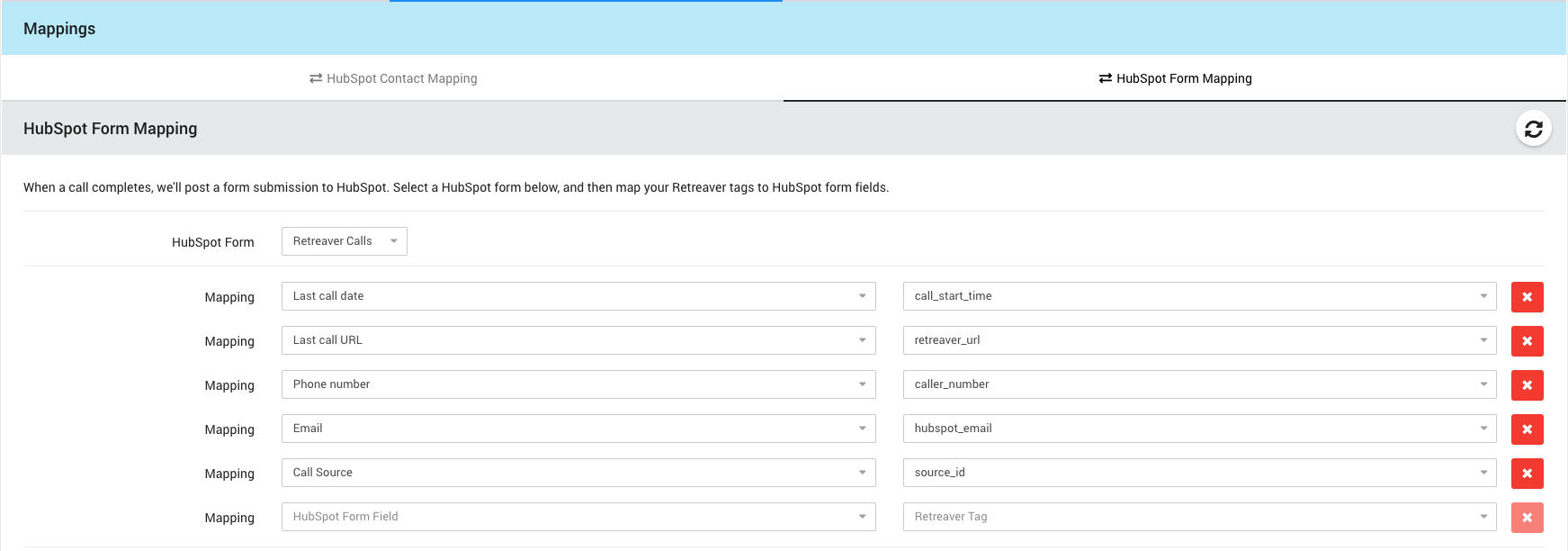Delete the call_start_time mapping row
This screenshot has width=1568, height=551.
(1527, 297)
